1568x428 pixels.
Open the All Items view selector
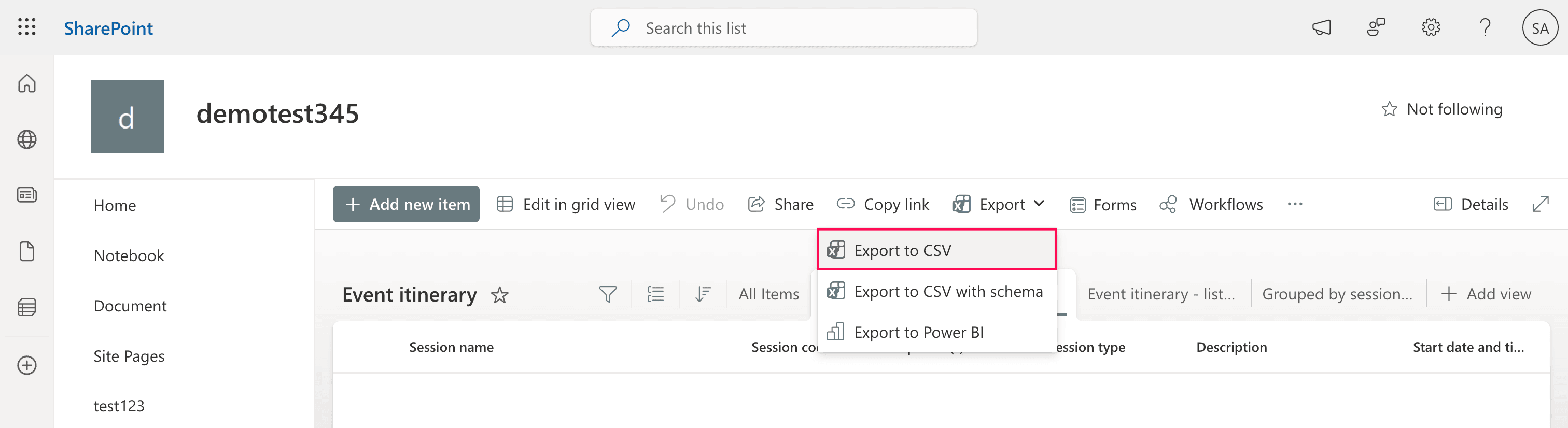coord(769,294)
